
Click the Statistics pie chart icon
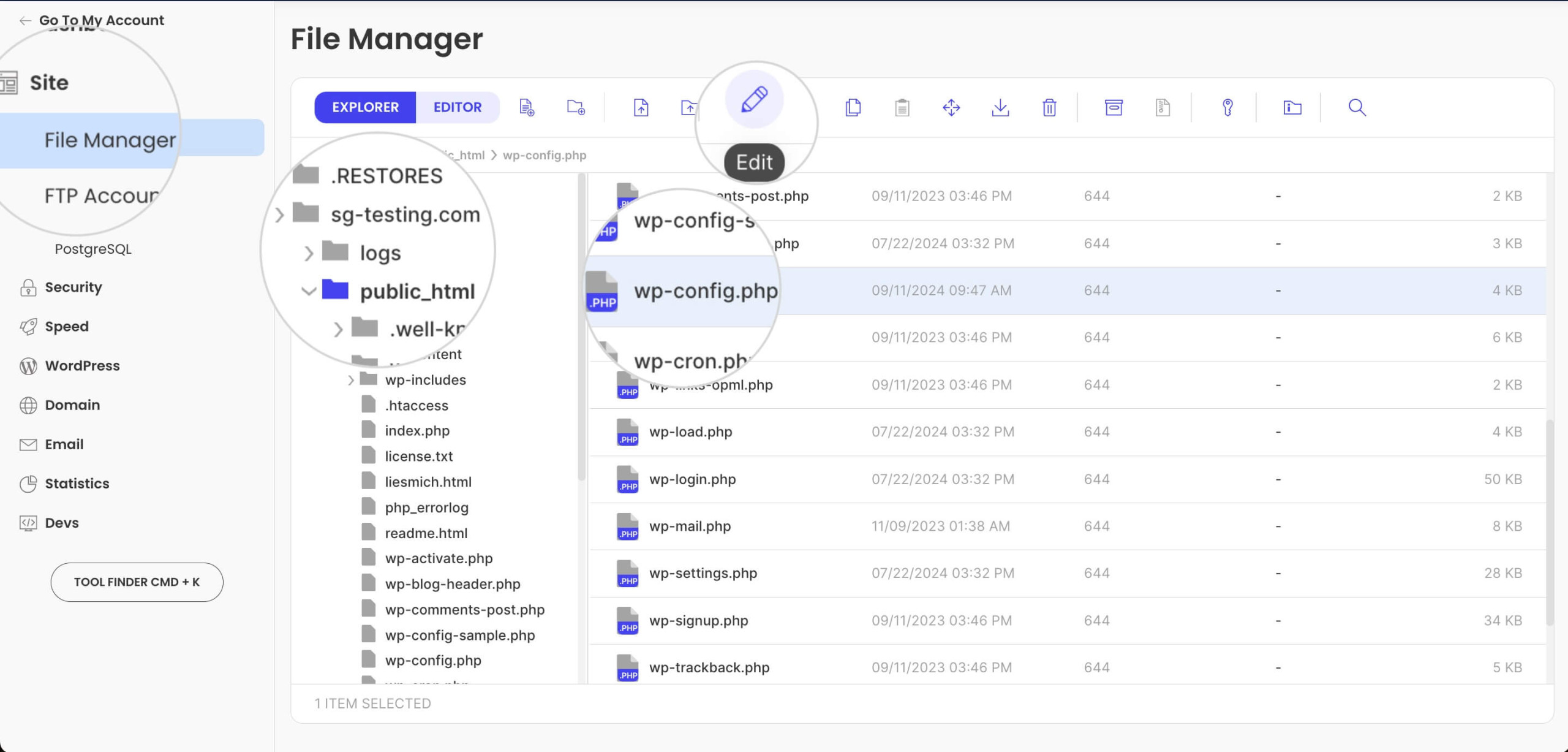(28, 484)
